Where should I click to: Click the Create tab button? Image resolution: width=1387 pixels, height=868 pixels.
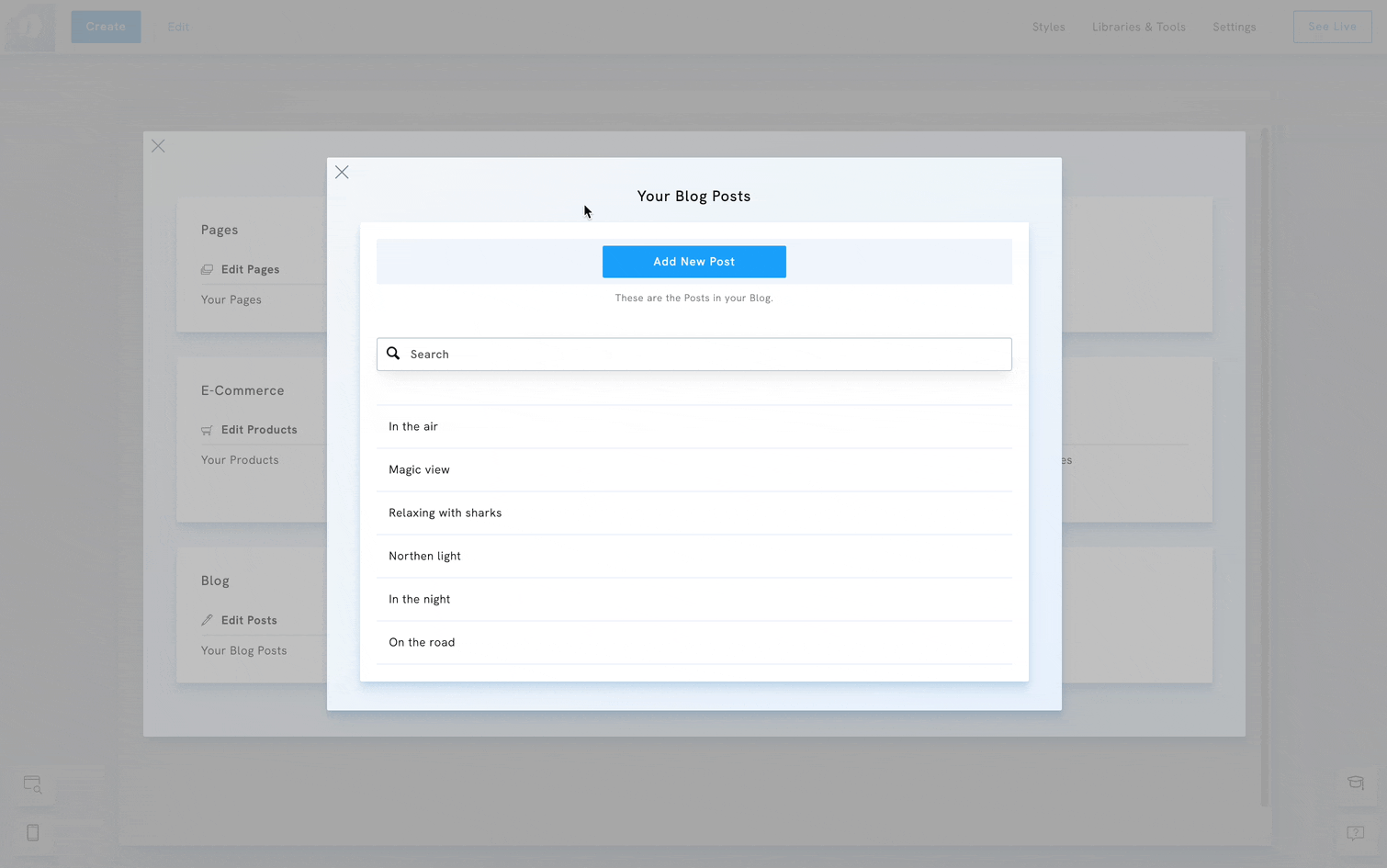[x=106, y=27]
